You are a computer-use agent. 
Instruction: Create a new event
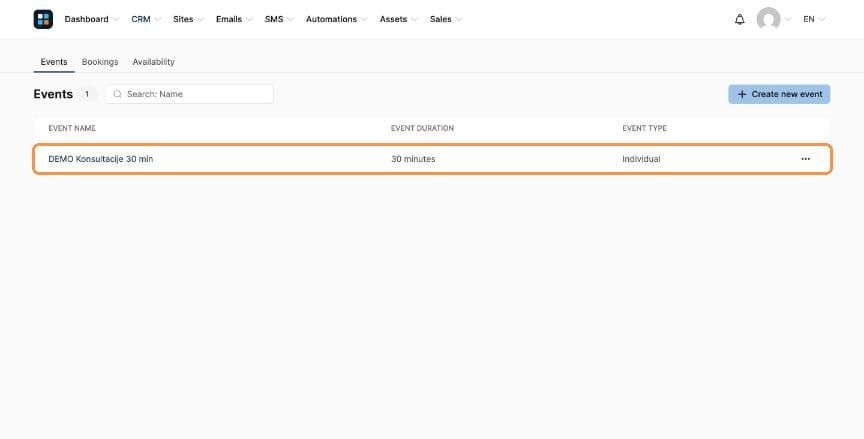click(779, 94)
